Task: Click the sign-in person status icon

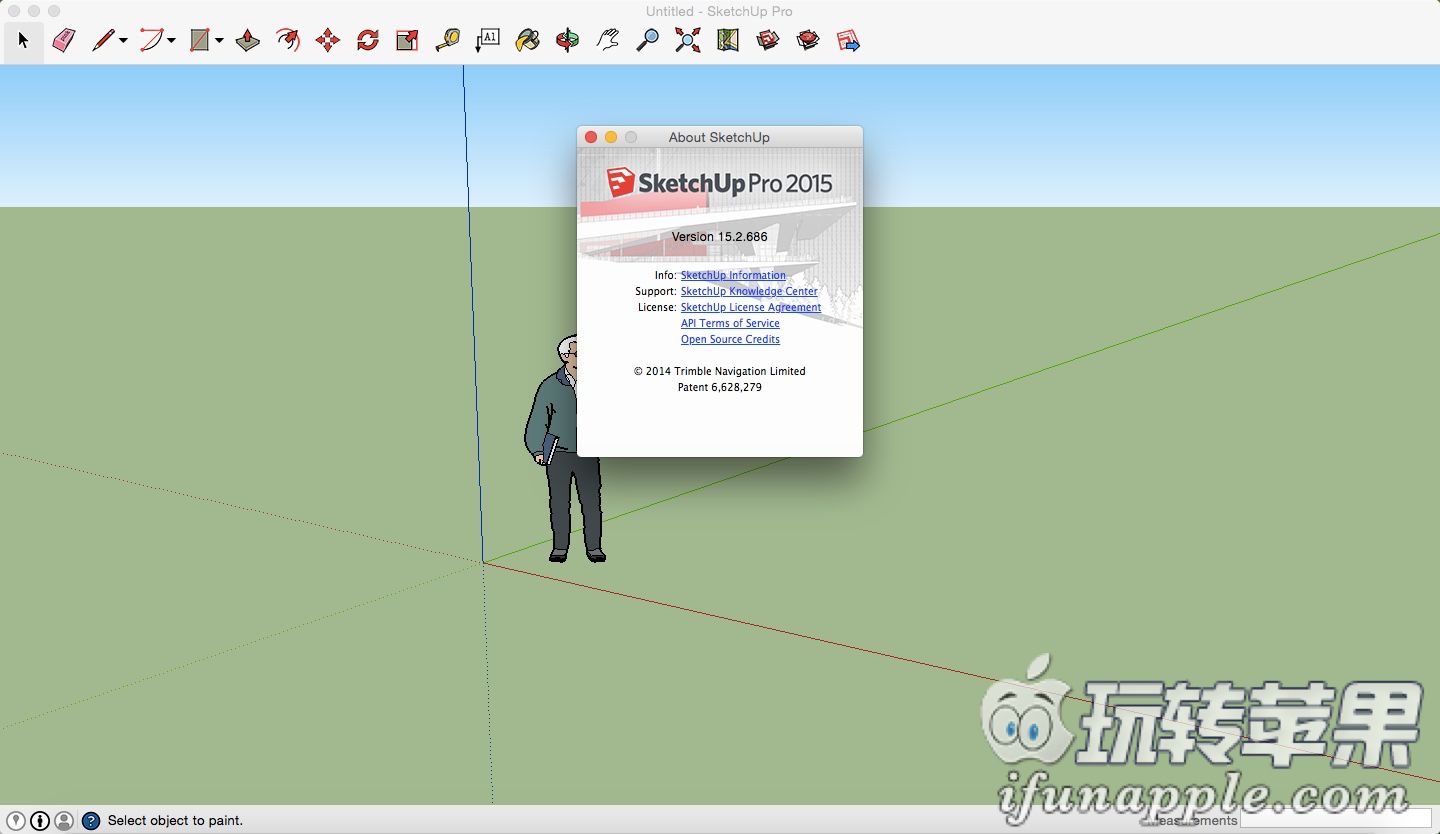Action: coord(64,821)
